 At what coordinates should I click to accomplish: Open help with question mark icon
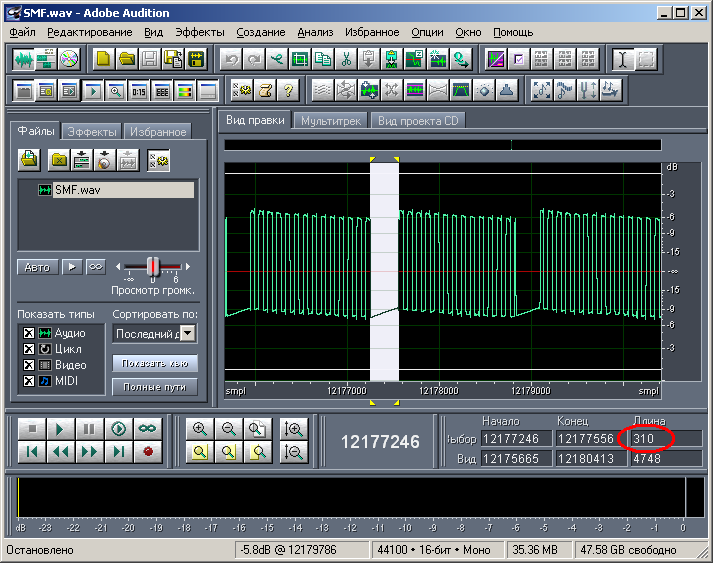[x=288, y=90]
